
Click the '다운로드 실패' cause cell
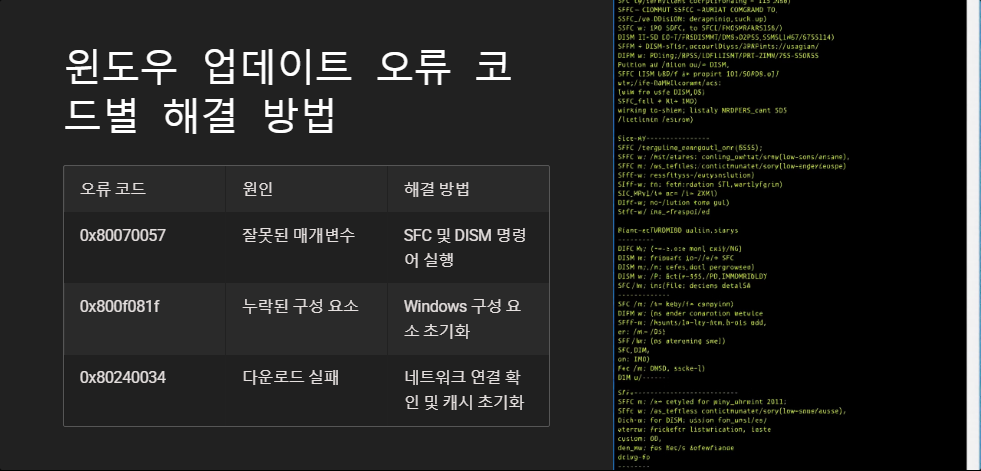(307, 390)
